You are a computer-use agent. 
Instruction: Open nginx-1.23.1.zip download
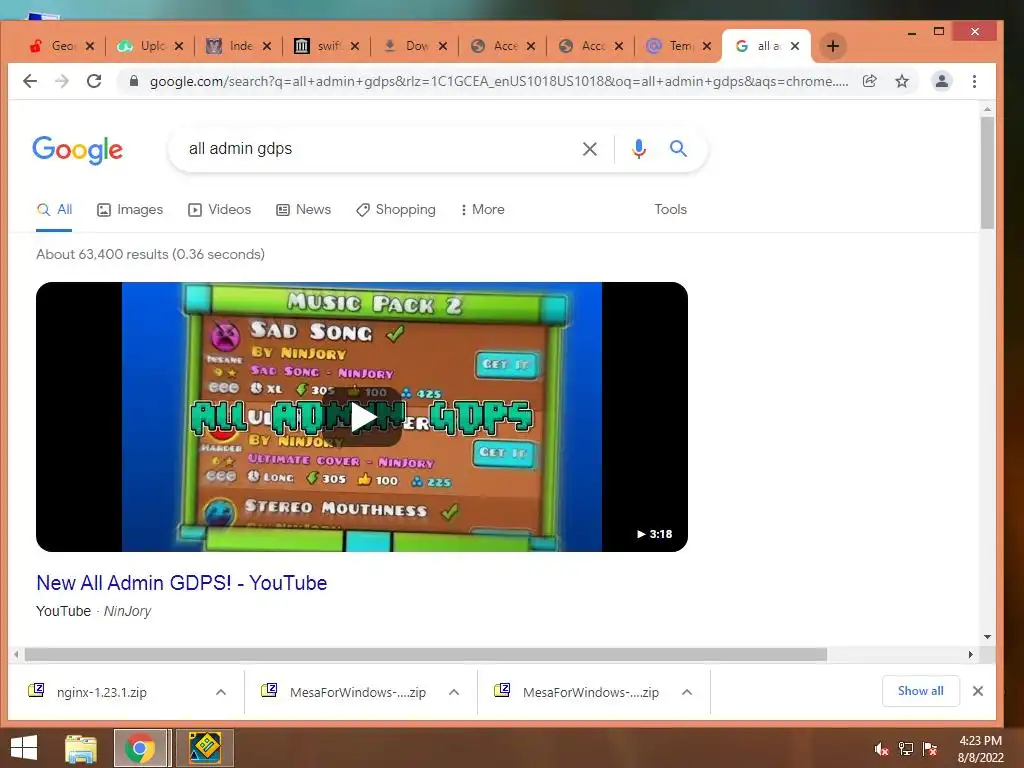point(102,692)
